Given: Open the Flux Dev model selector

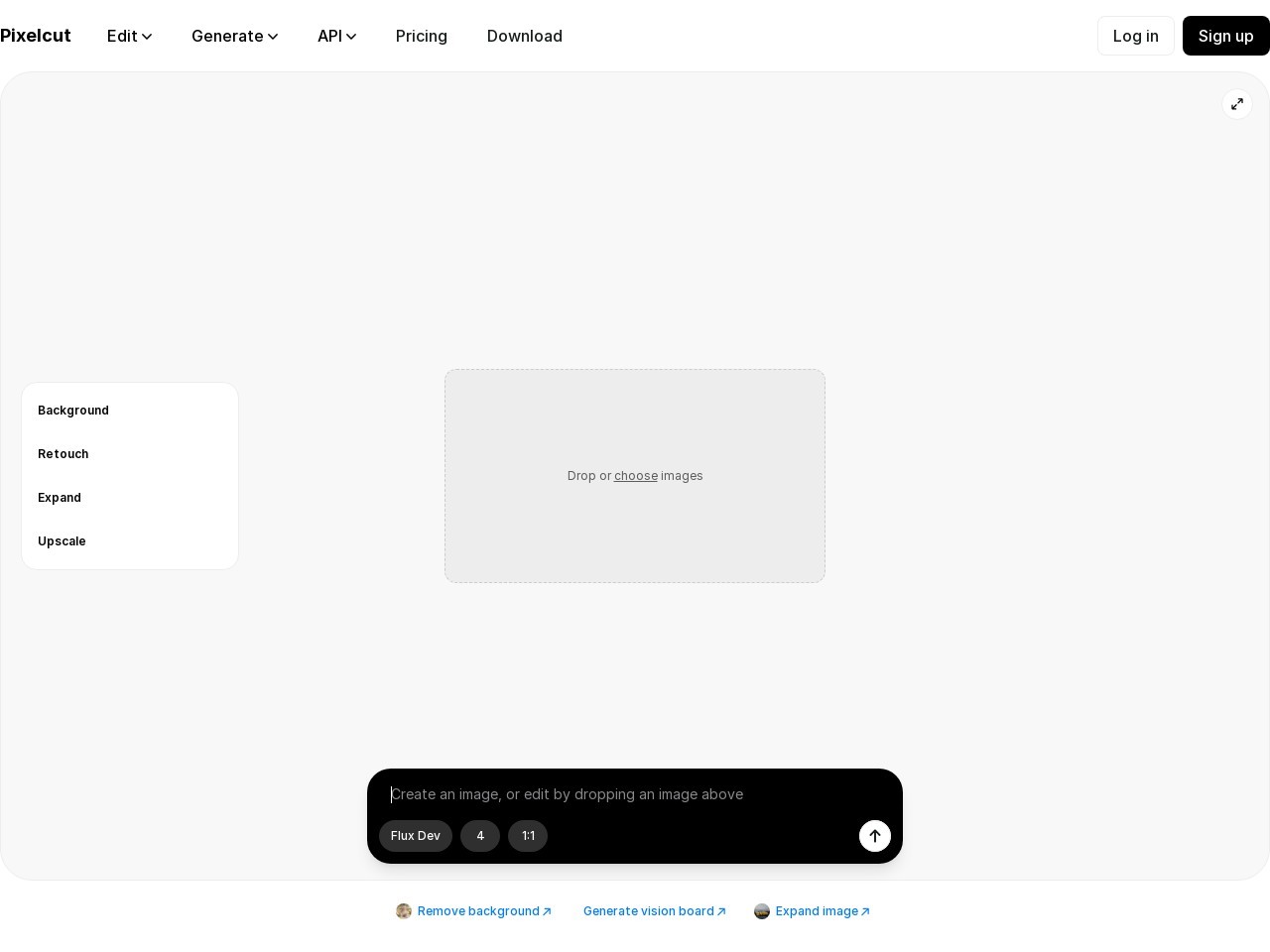Looking at the screenshot, I should (x=415, y=836).
